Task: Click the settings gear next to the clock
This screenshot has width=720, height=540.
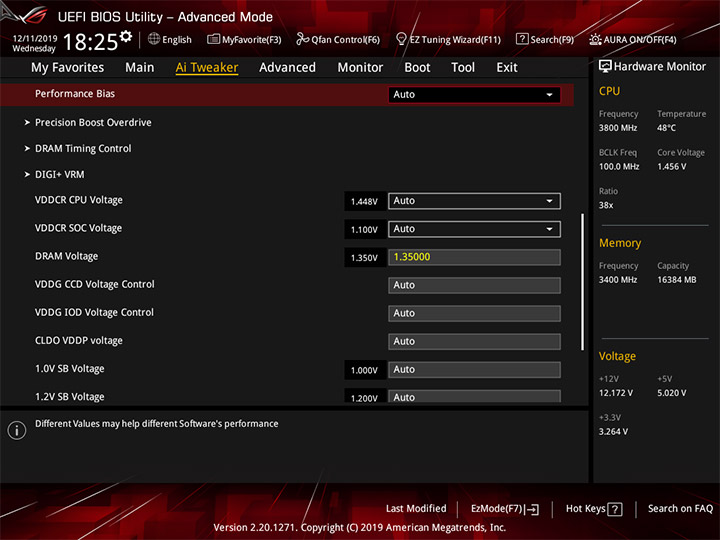Action: (x=126, y=36)
